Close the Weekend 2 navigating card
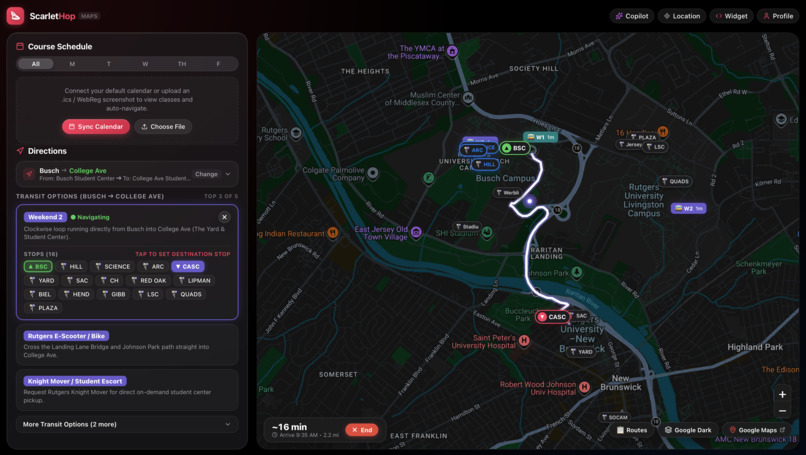This screenshot has height=455, width=806. (224, 217)
